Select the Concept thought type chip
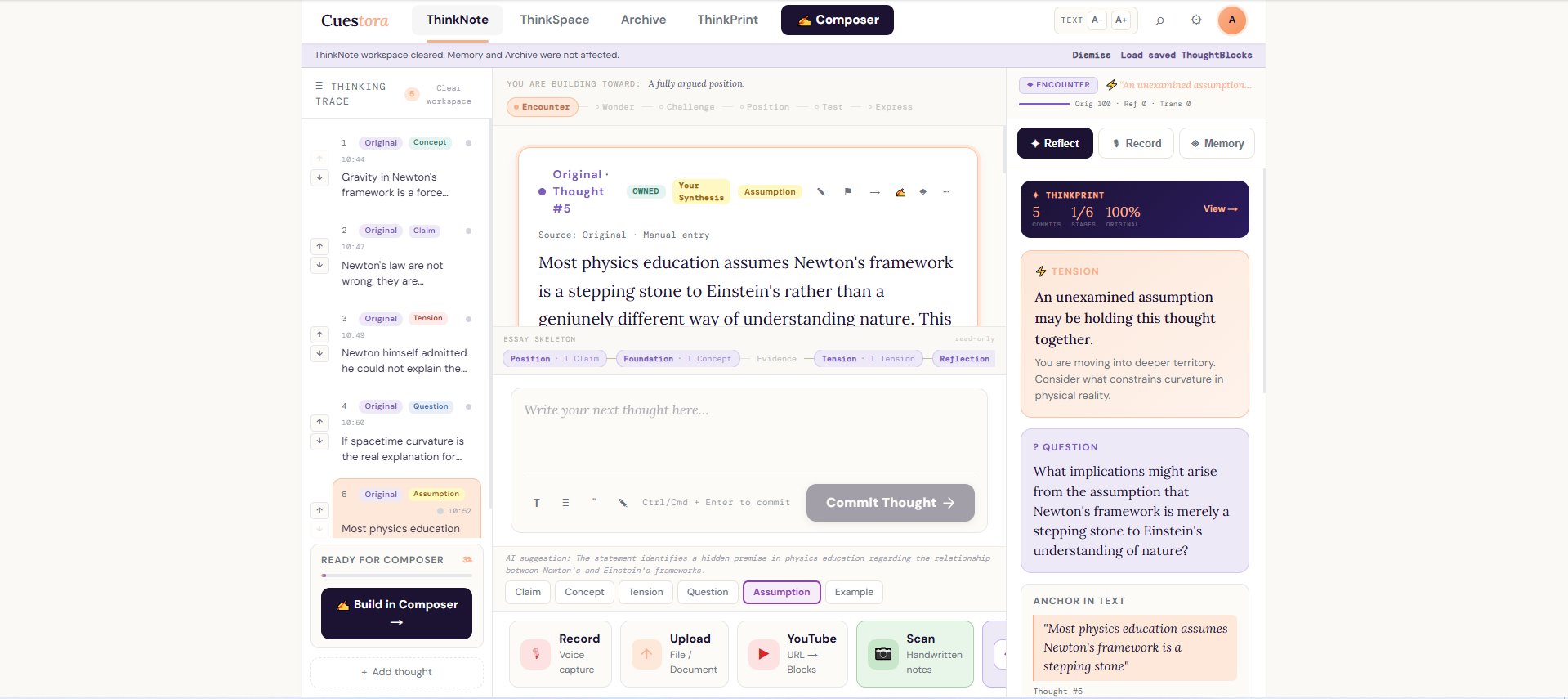 pos(584,592)
